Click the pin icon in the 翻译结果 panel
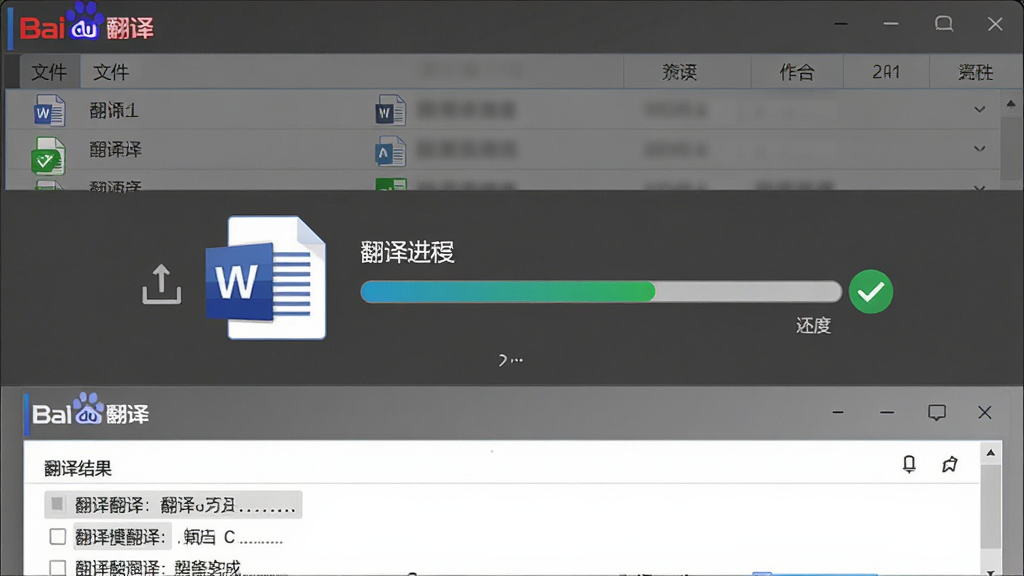Screen dimensions: 1024x576 (950, 464)
